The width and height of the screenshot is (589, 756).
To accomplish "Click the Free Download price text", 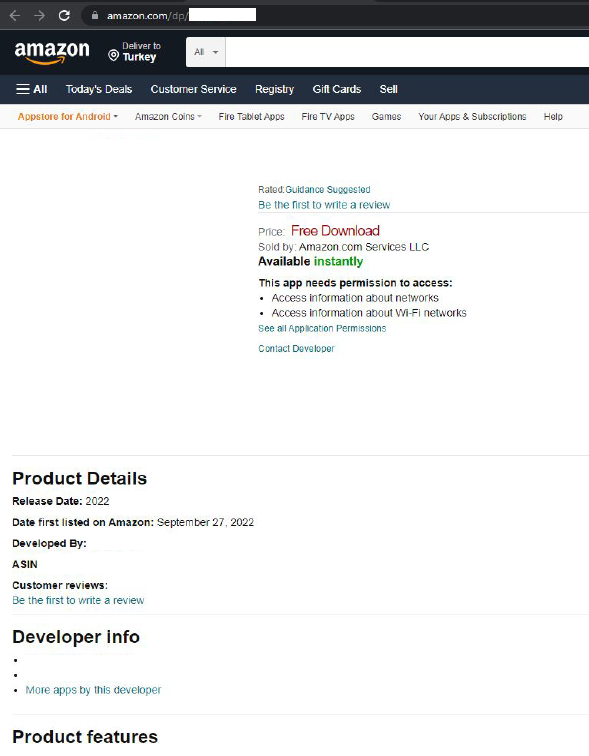I will (x=335, y=230).
